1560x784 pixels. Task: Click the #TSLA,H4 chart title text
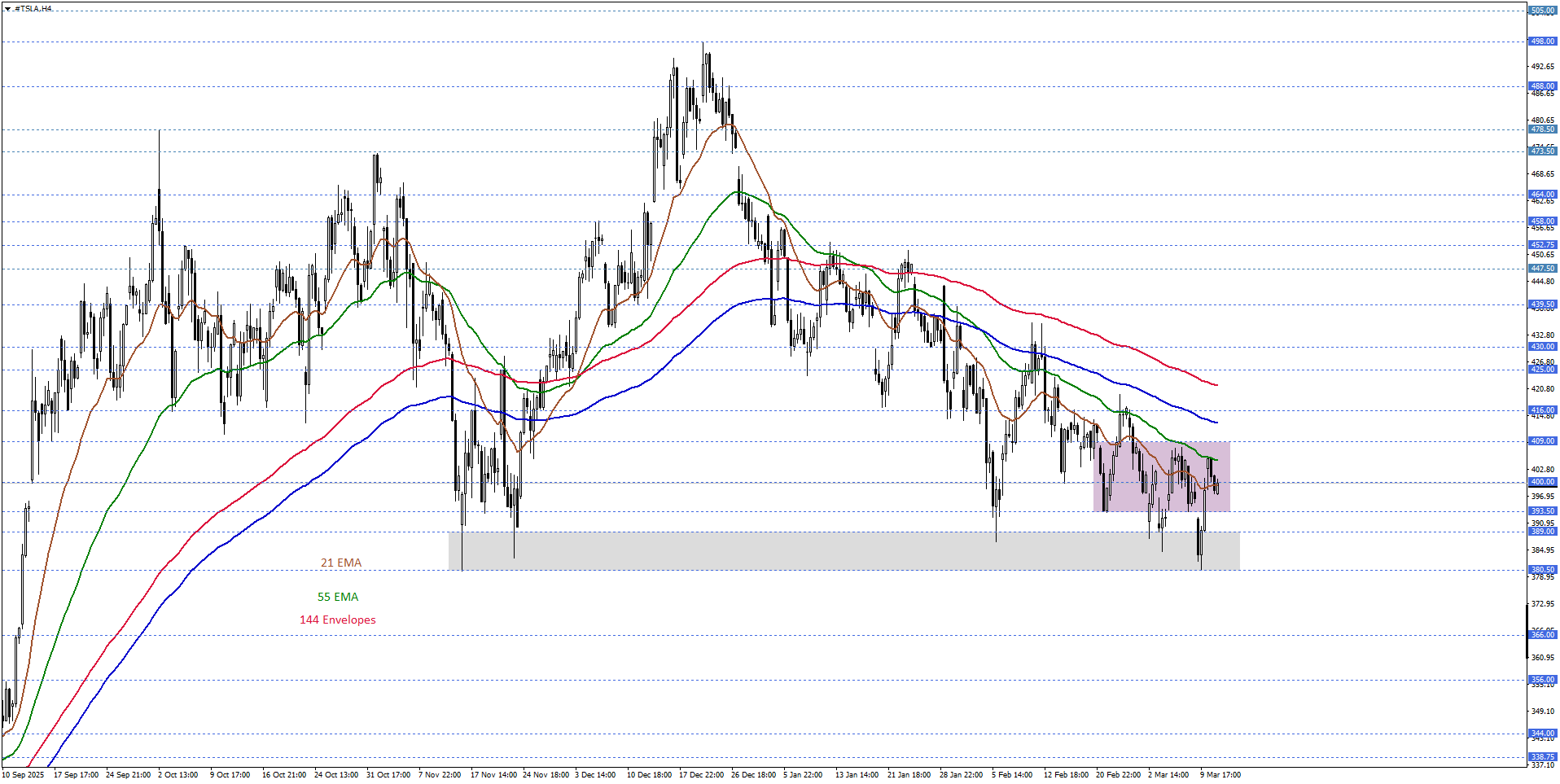(33, 9)
